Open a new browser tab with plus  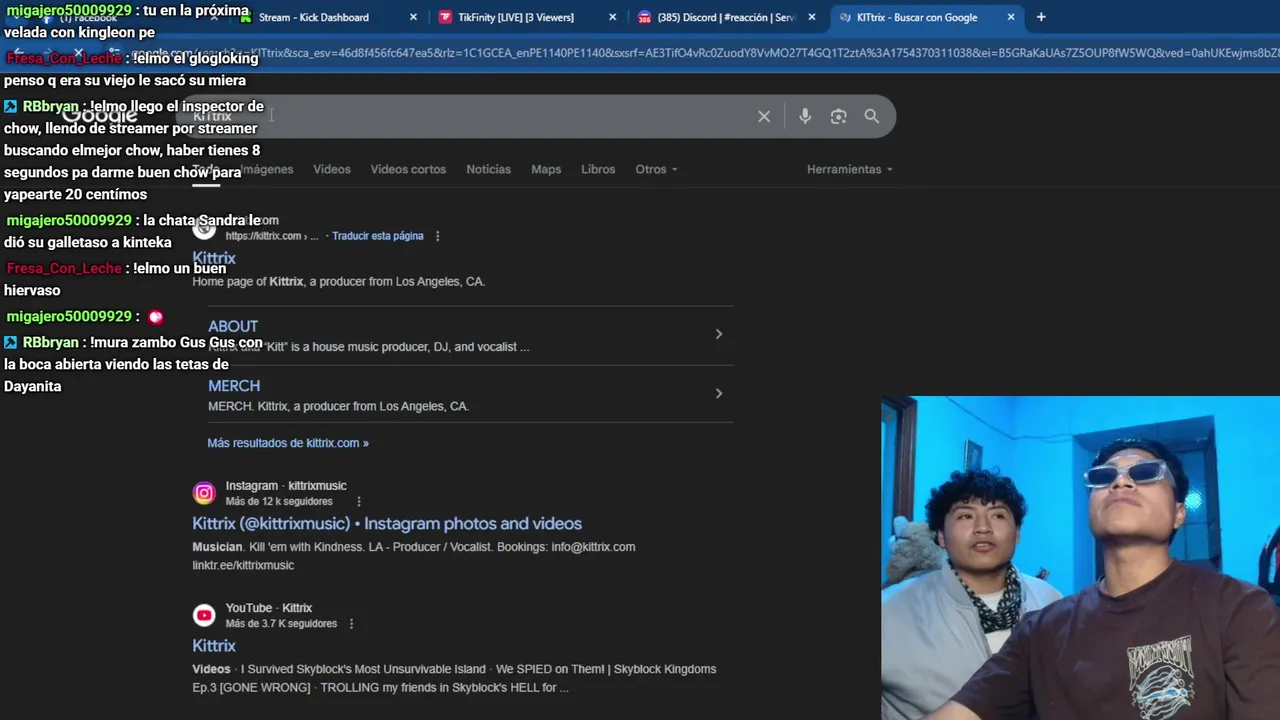click(x=1041, y=17)
